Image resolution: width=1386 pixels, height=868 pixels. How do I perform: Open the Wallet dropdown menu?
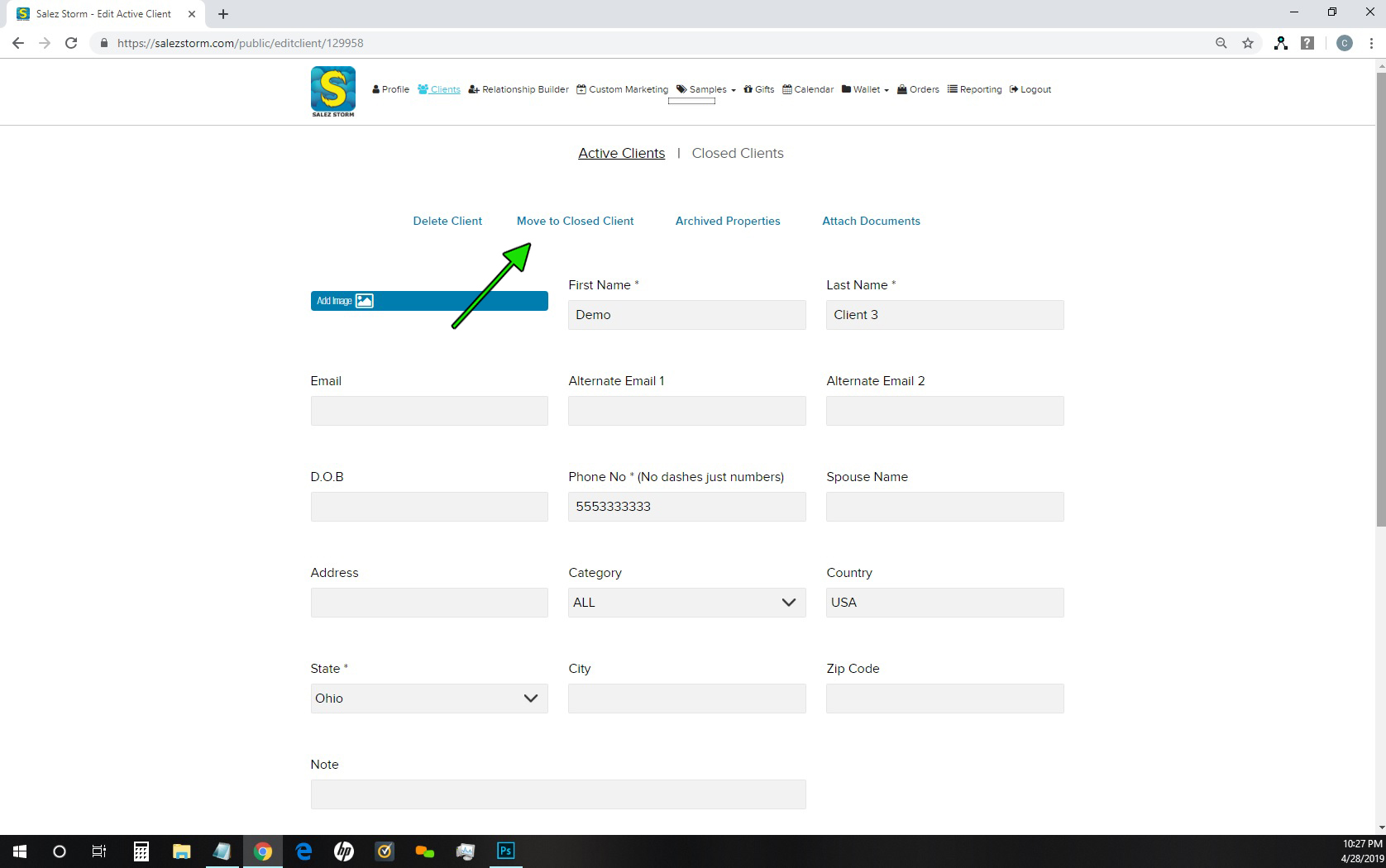pyautogui.click(x=866, y=89)
